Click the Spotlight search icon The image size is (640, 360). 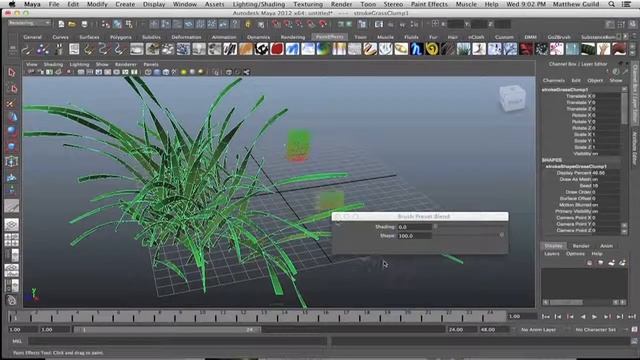(611, 4)
